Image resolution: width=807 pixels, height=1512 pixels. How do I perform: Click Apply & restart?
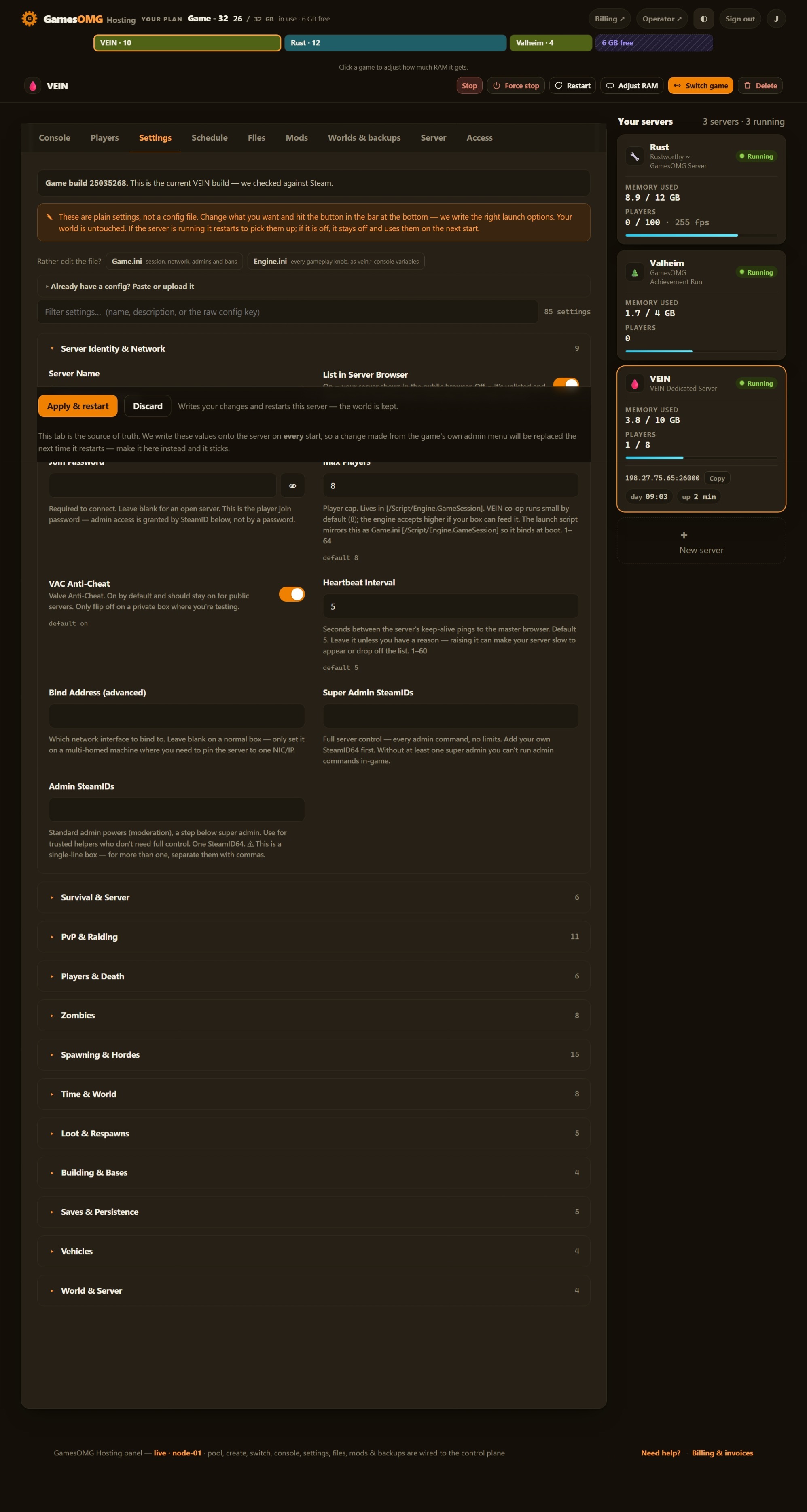[78, 406]
